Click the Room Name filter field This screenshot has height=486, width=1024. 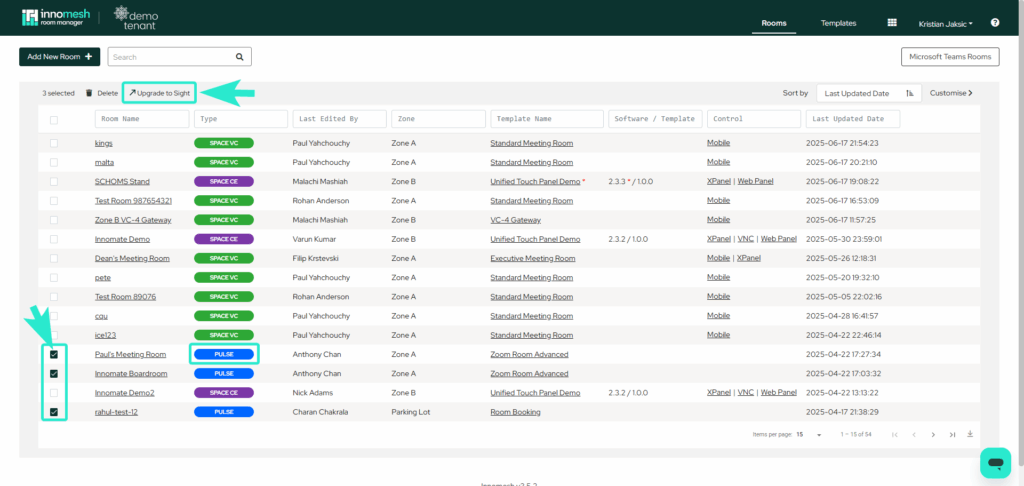(x=142, y=119)
